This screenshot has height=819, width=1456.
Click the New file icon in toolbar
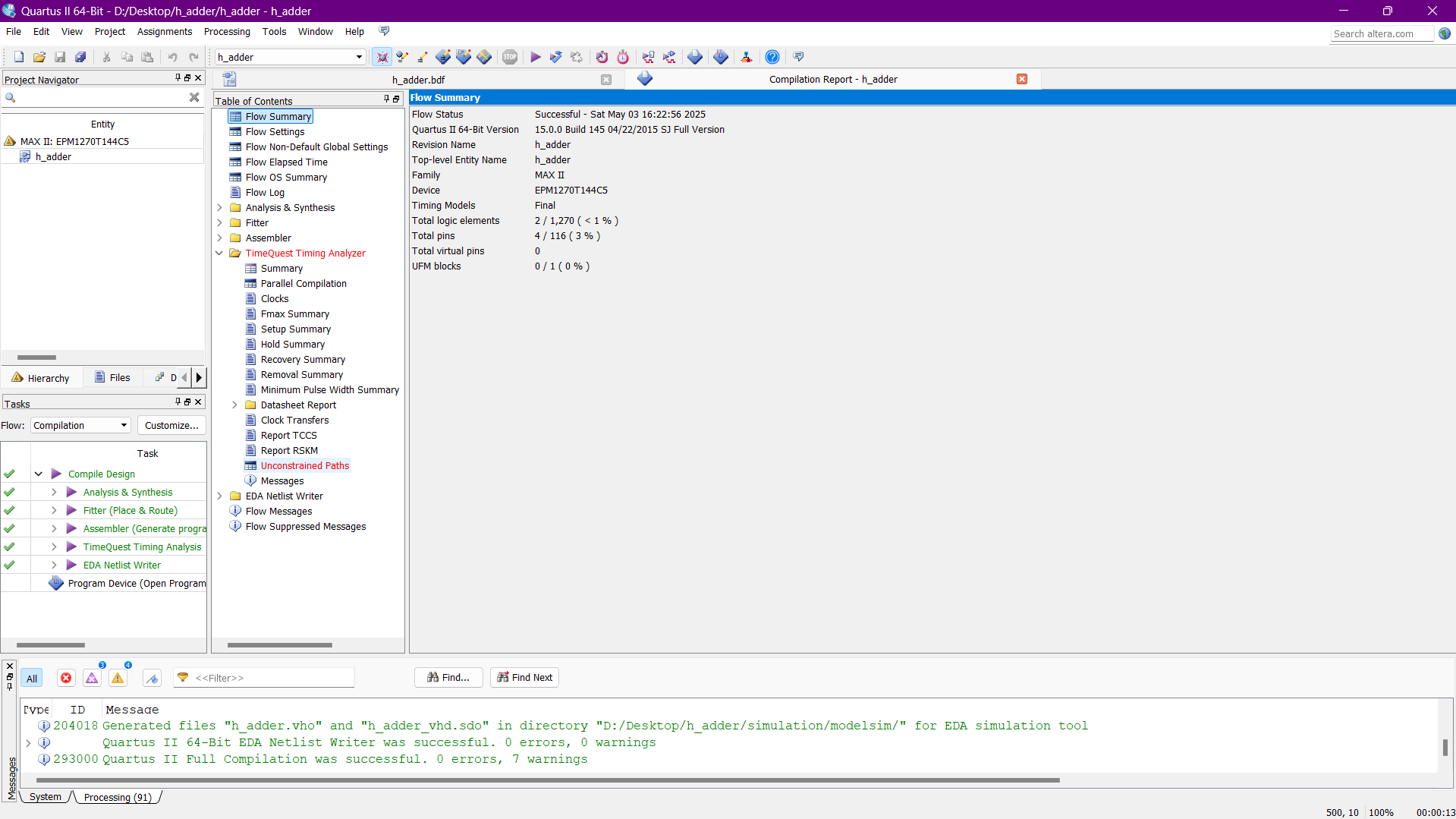point(19,57)
